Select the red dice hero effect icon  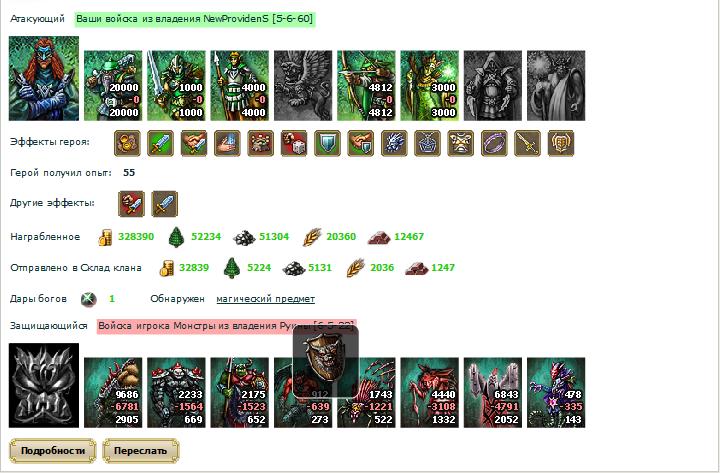tap(294, 143)
